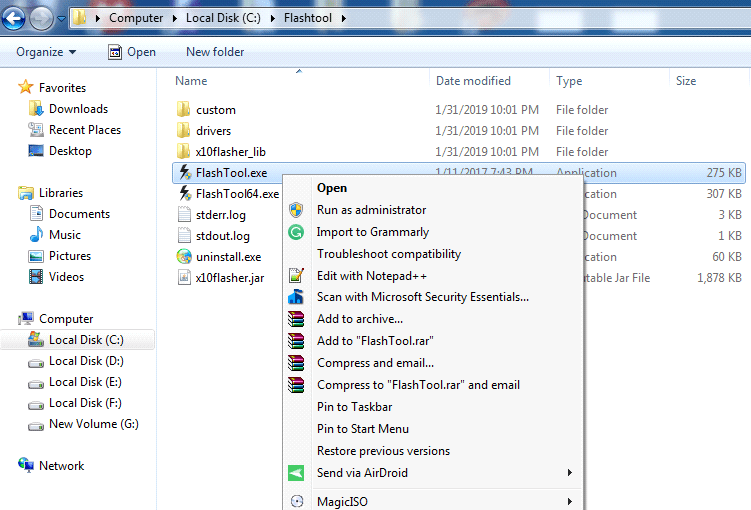Click the 1,878 KB size of x10flasher.jar
751x510 pixels.
[x=719, y=278]
